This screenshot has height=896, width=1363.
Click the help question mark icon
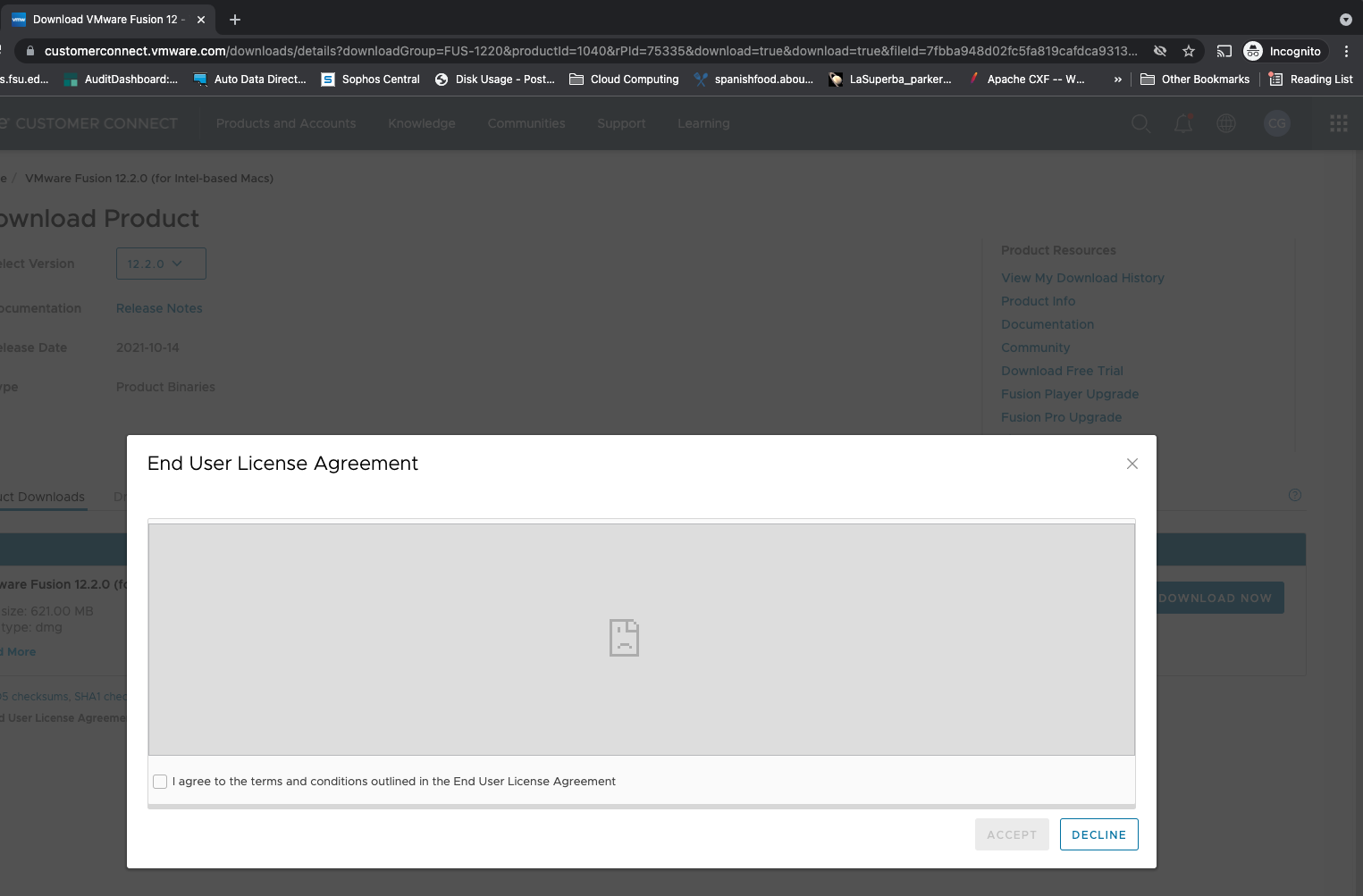click(1295, 495)
